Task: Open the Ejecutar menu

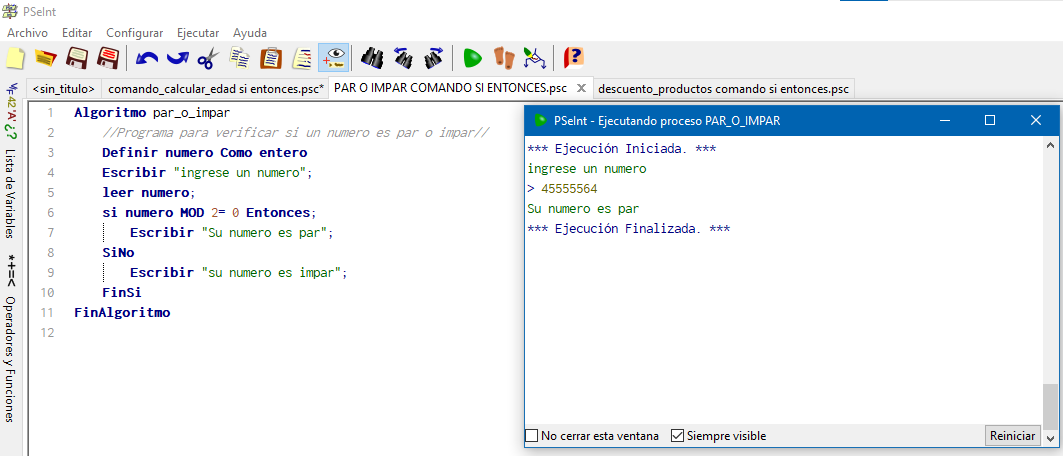Action: coord(198,33)
